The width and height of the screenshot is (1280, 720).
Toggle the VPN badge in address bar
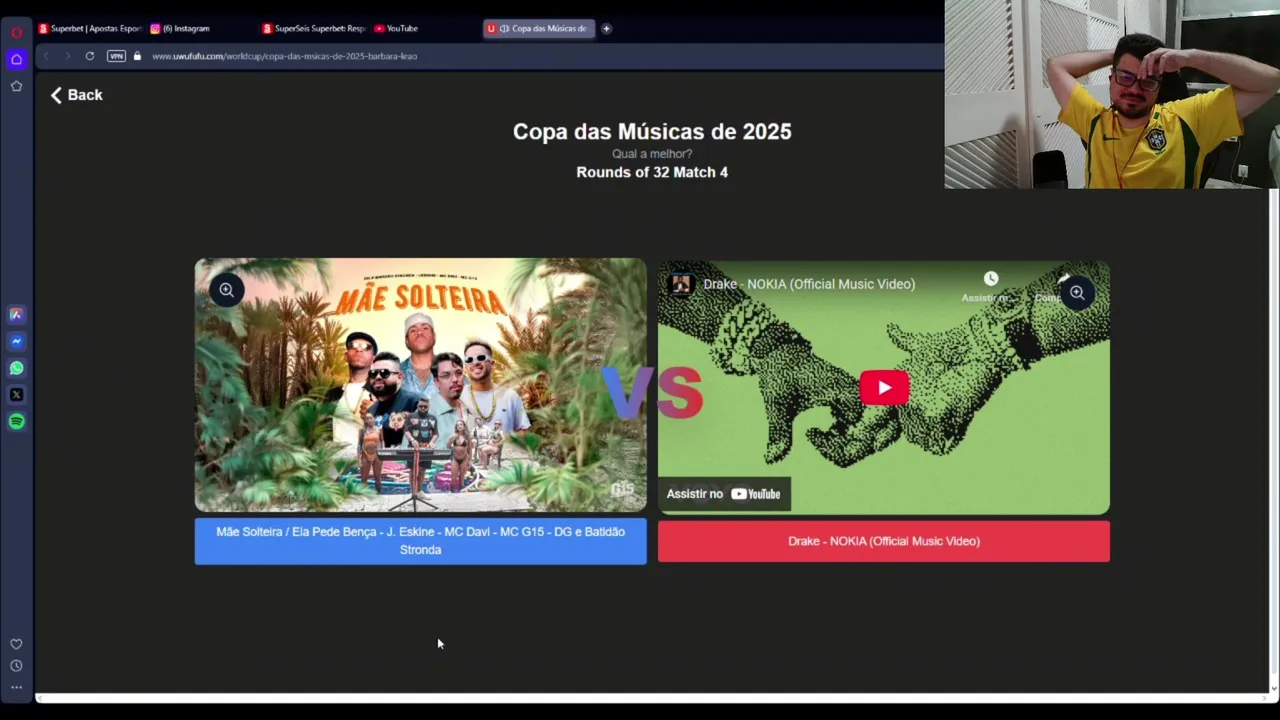116,56
